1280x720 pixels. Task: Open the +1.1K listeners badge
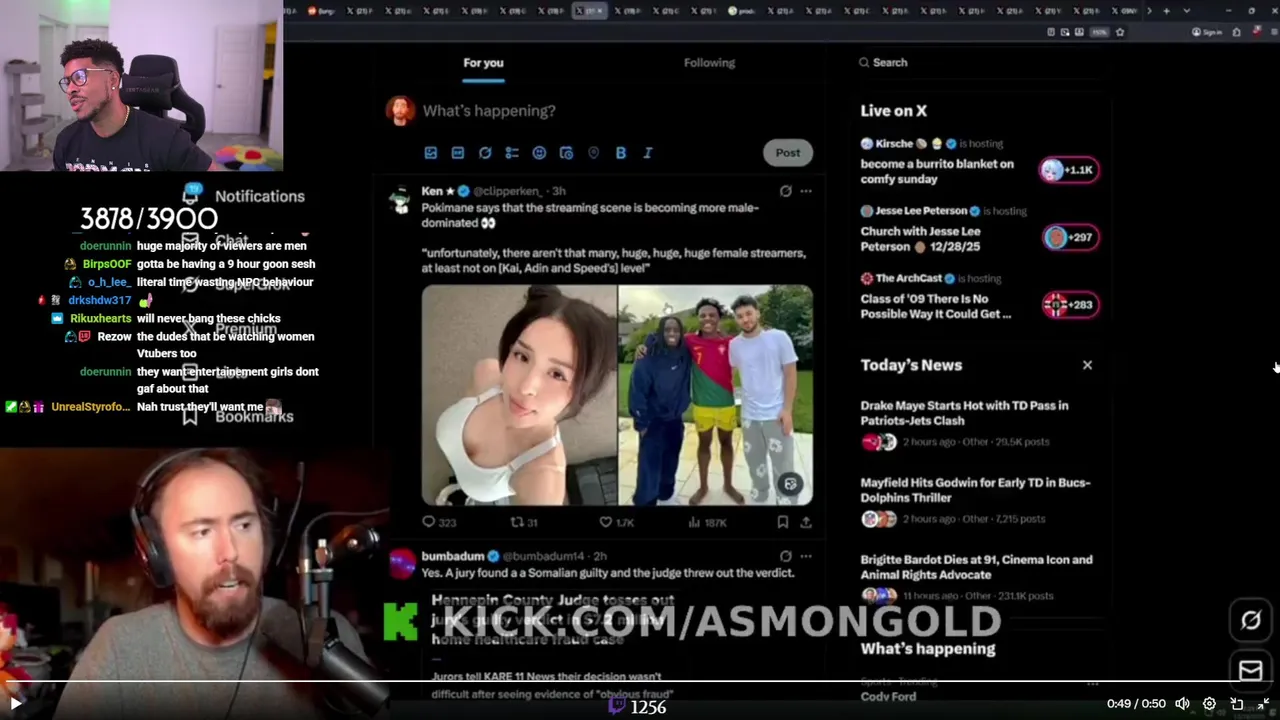1069,170
